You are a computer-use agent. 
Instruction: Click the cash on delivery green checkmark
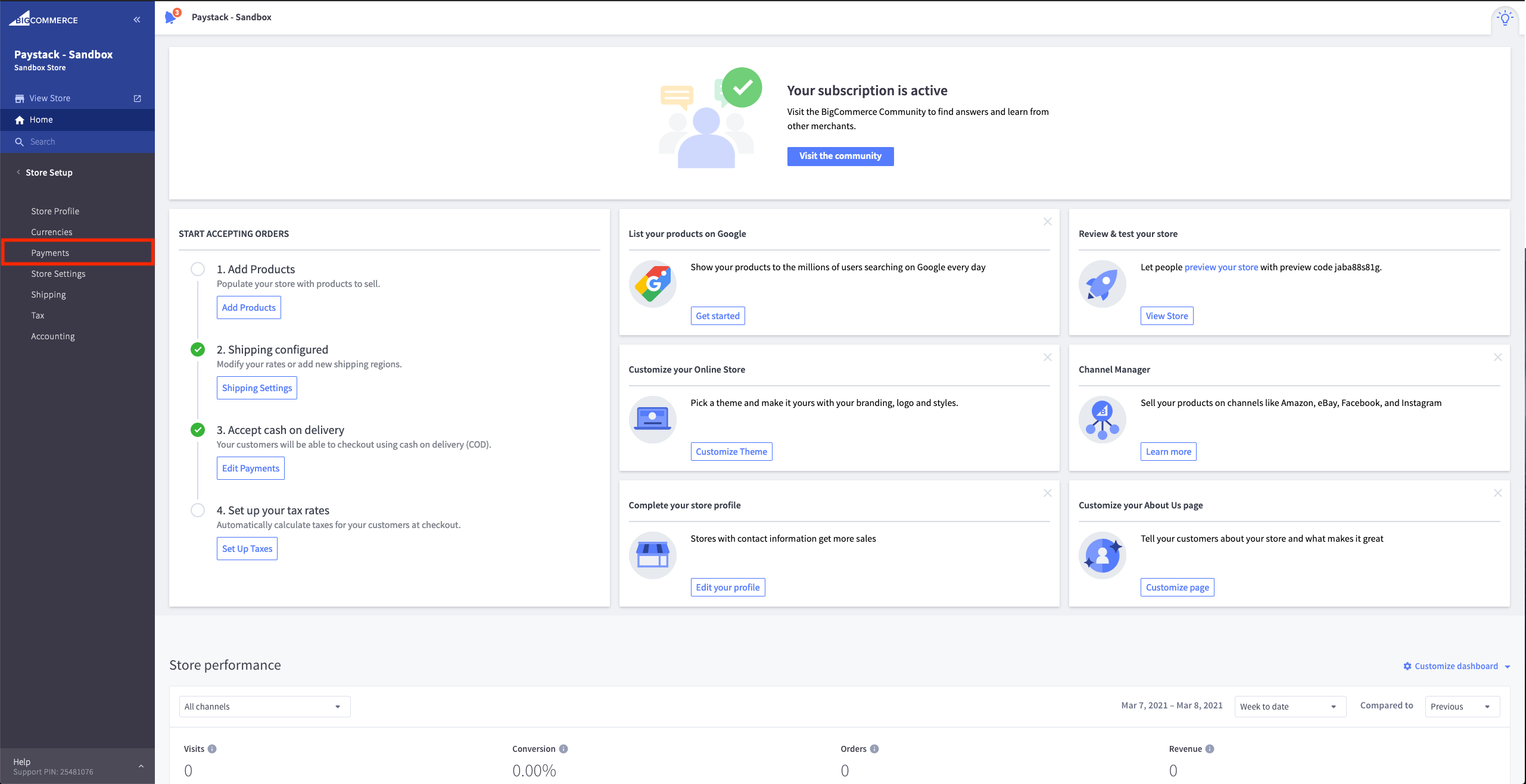(198, 430)
